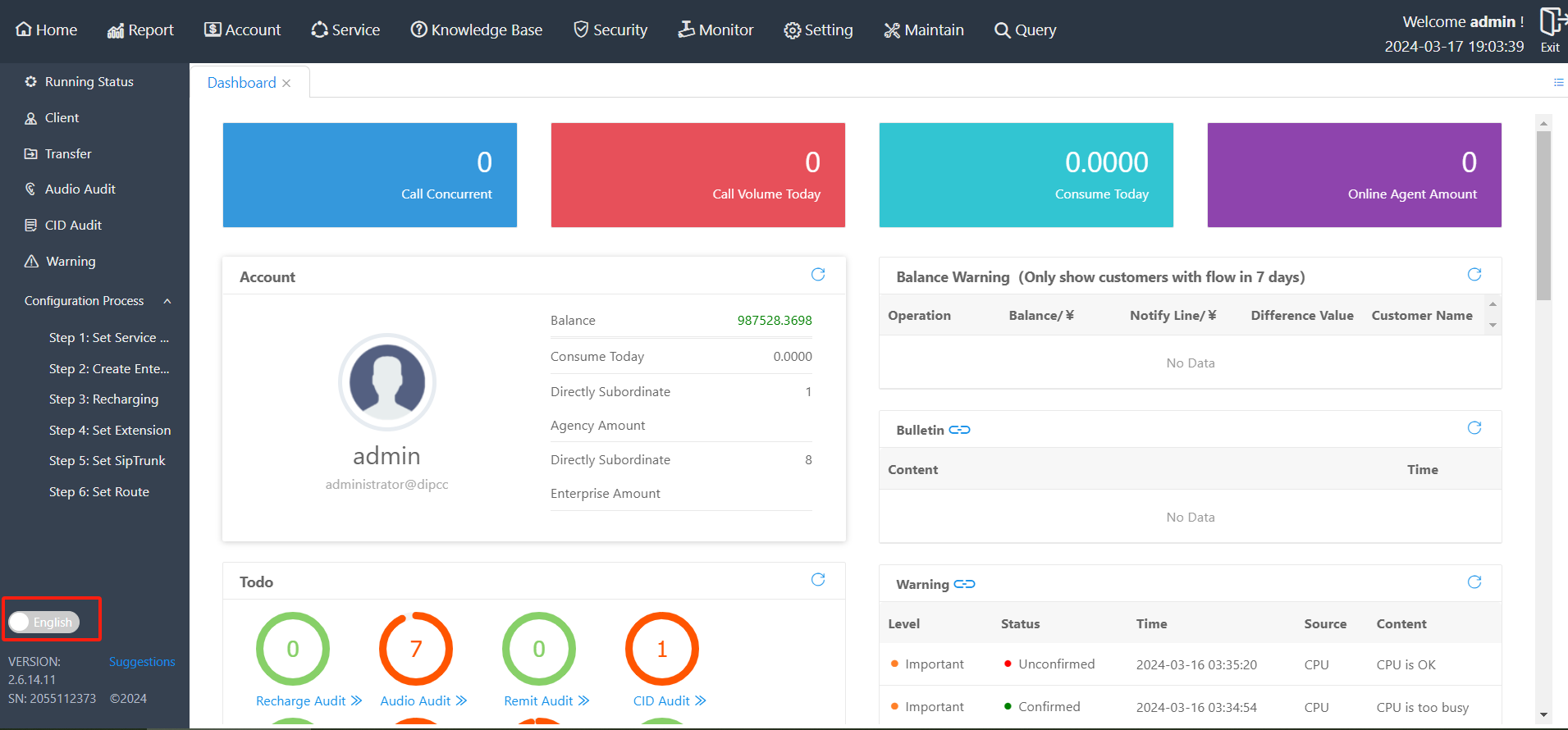
Task: Refresh the Account panel
Action: [x=817, y=275]
